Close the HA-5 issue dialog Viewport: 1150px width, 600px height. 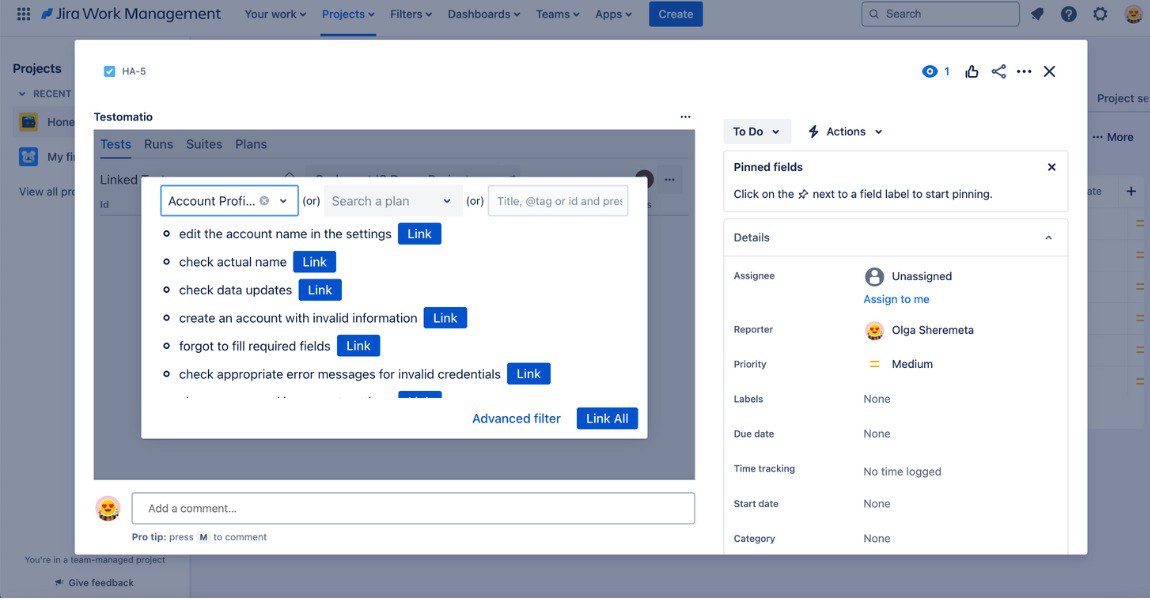(x=1050, y=71)
